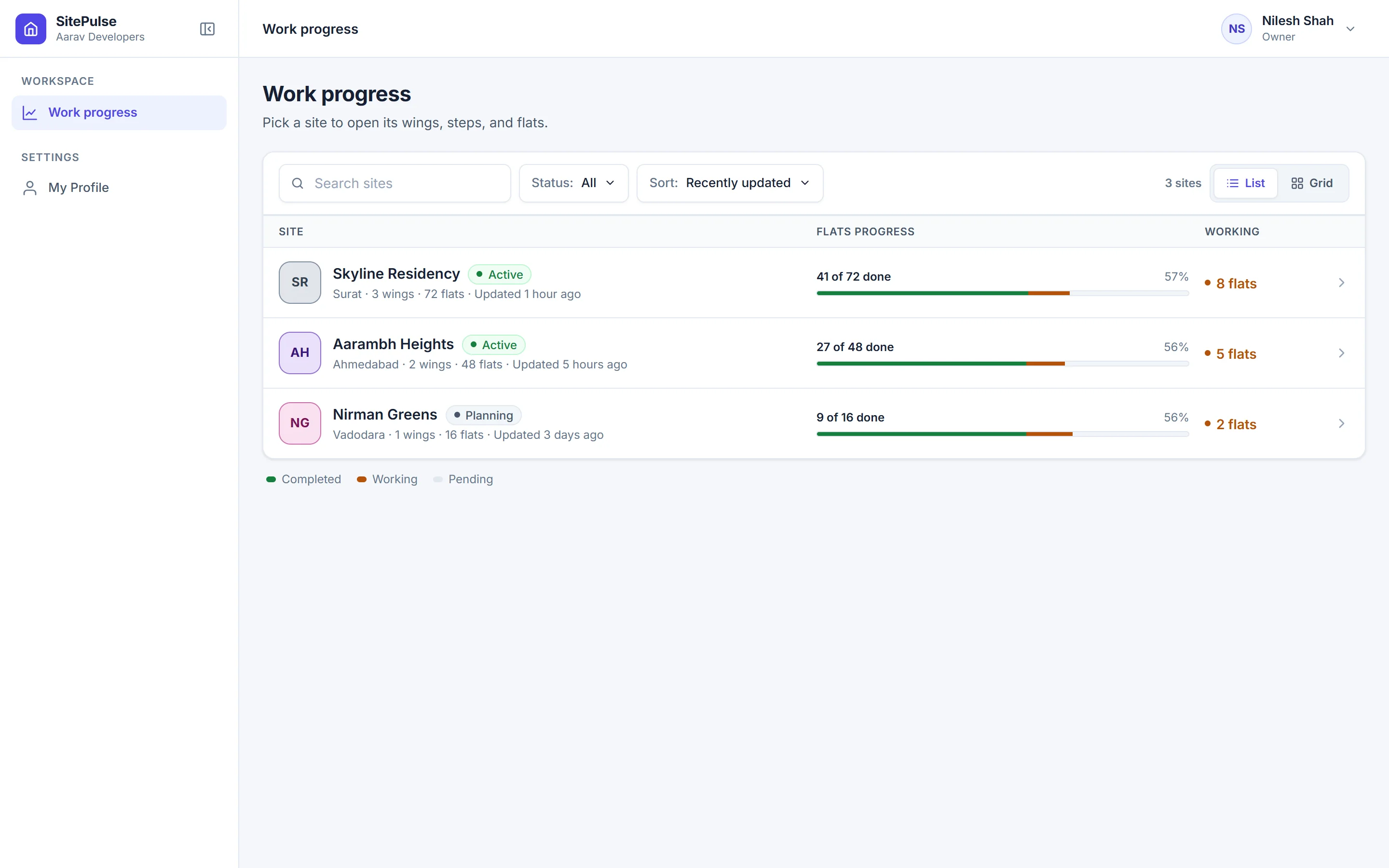Open user account menu chevron

[x=1350, y=29]
